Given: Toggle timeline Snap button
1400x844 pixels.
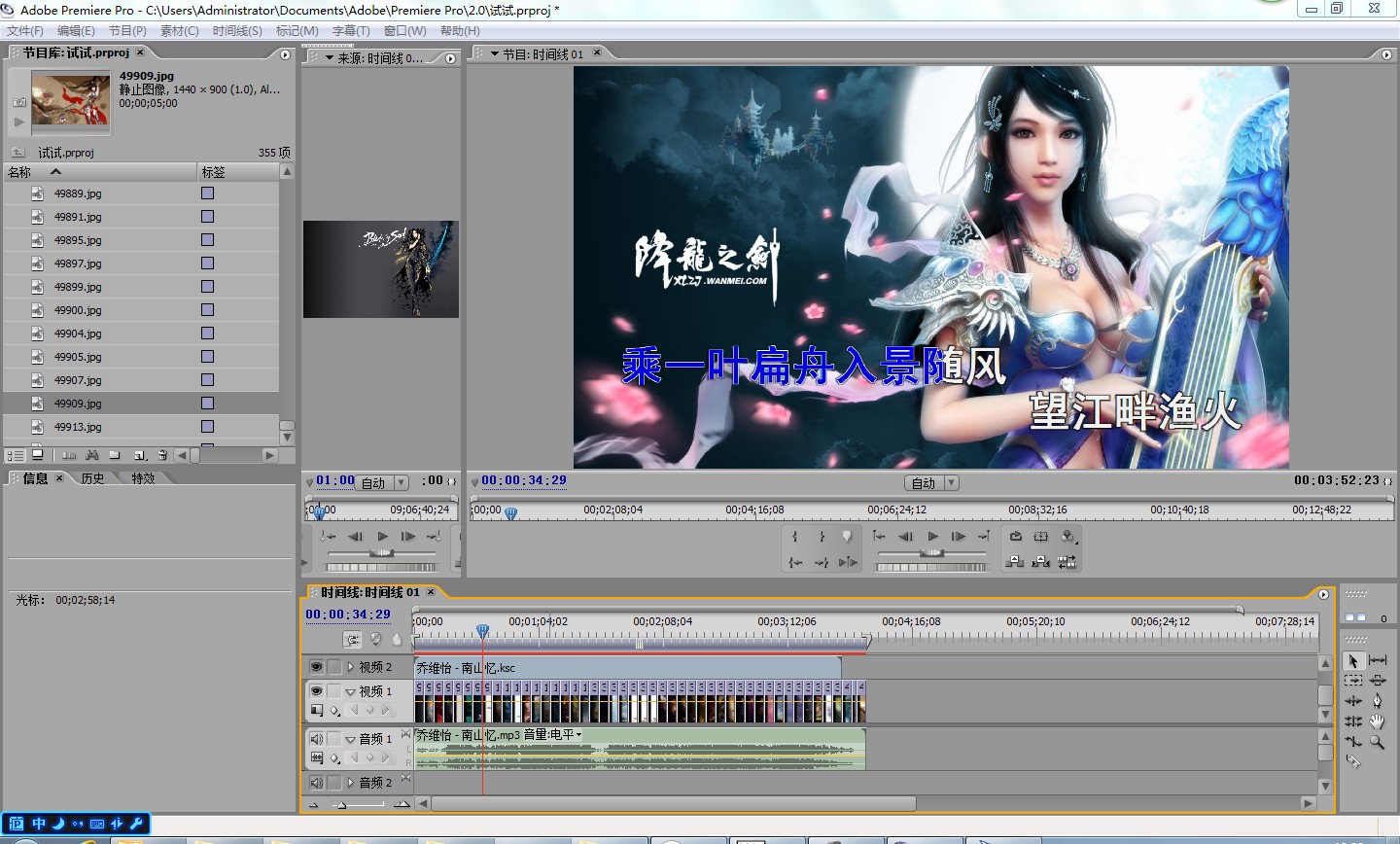Looking at the screenshot, I should pos(352,640).
